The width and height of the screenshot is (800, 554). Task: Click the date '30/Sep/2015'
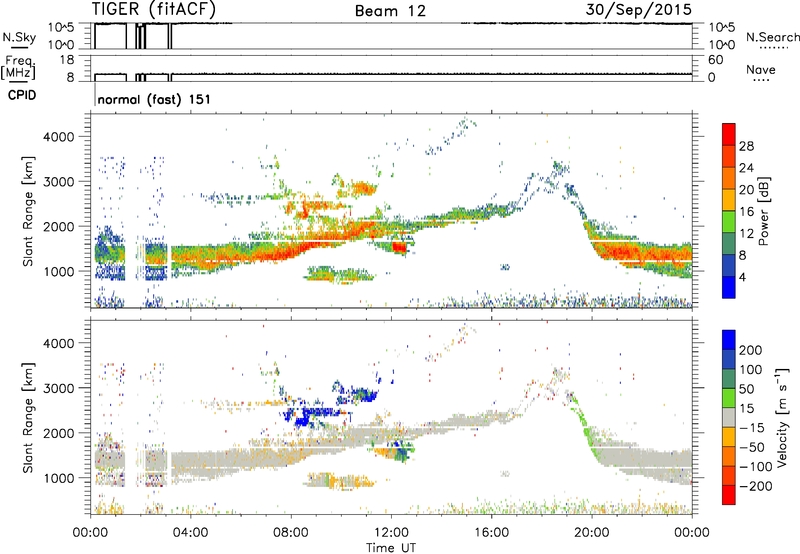click(x=639, y=9)
